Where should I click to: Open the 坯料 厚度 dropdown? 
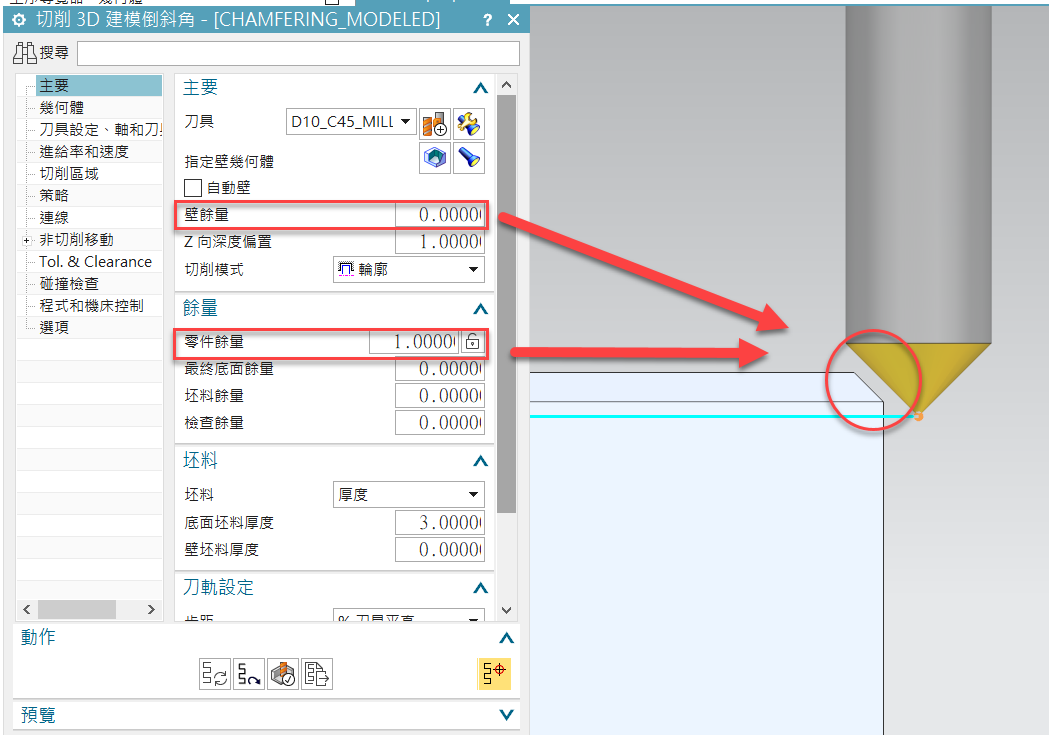pyautogui.click(x=409, y=495)
